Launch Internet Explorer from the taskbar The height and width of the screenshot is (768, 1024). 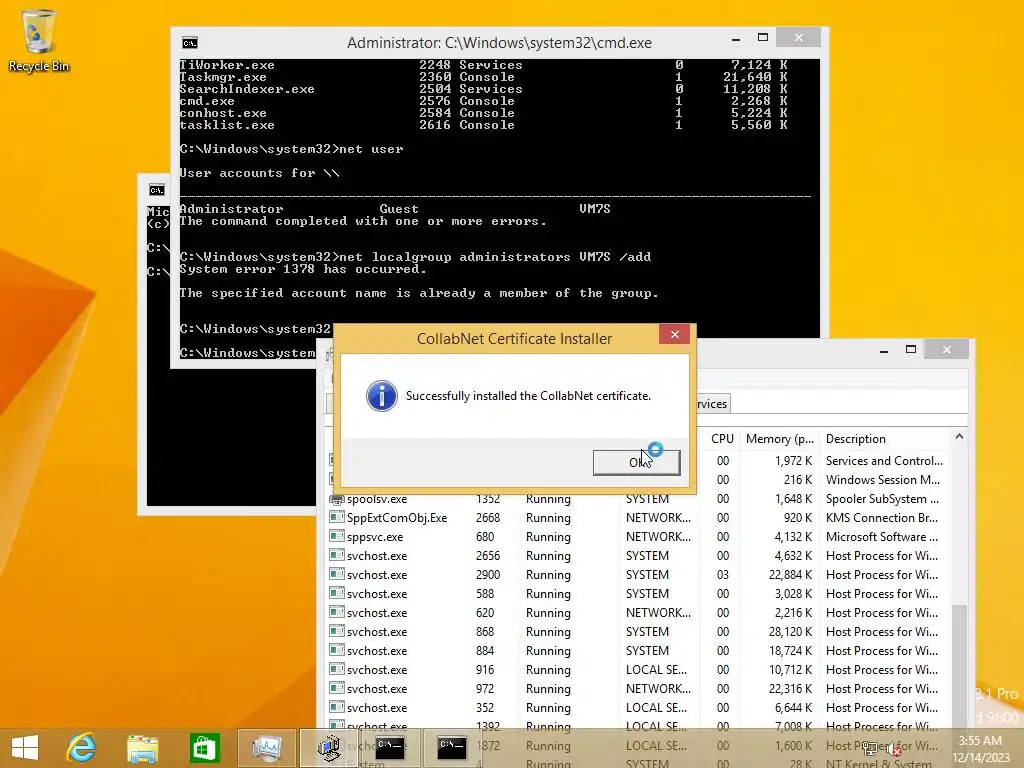click(81, 747)
